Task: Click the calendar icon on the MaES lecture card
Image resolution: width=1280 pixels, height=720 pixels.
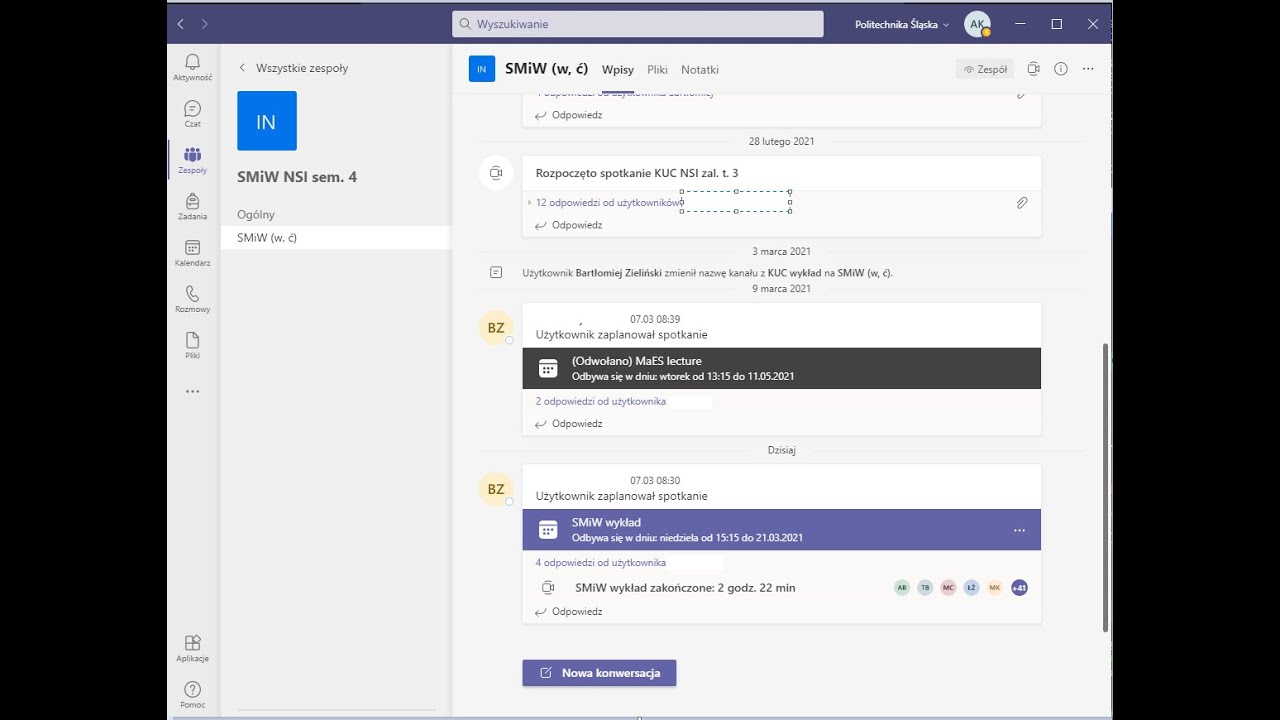Action: click(548, 368)
